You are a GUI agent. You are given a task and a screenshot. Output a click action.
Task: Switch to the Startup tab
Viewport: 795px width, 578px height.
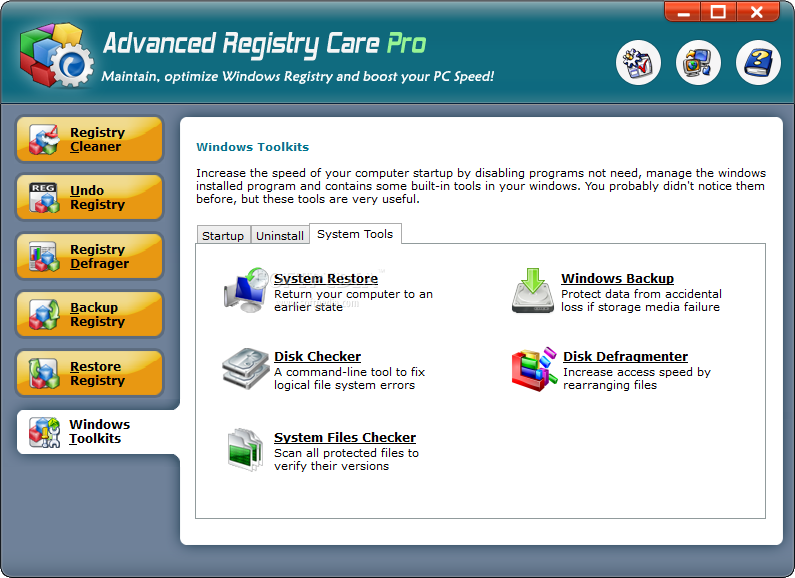coord(223,235)
